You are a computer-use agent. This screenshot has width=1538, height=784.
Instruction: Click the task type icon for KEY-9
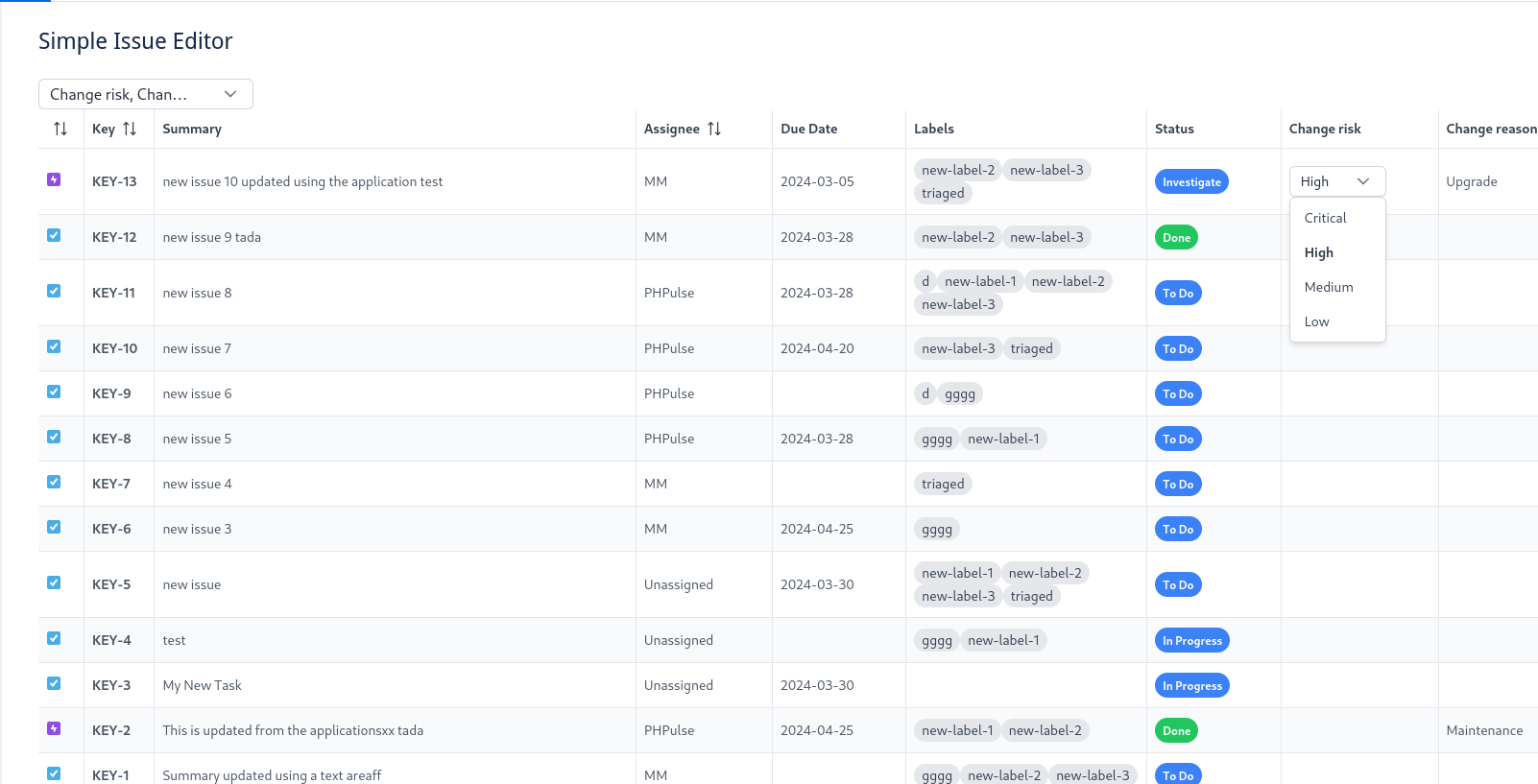coord(54,392)
